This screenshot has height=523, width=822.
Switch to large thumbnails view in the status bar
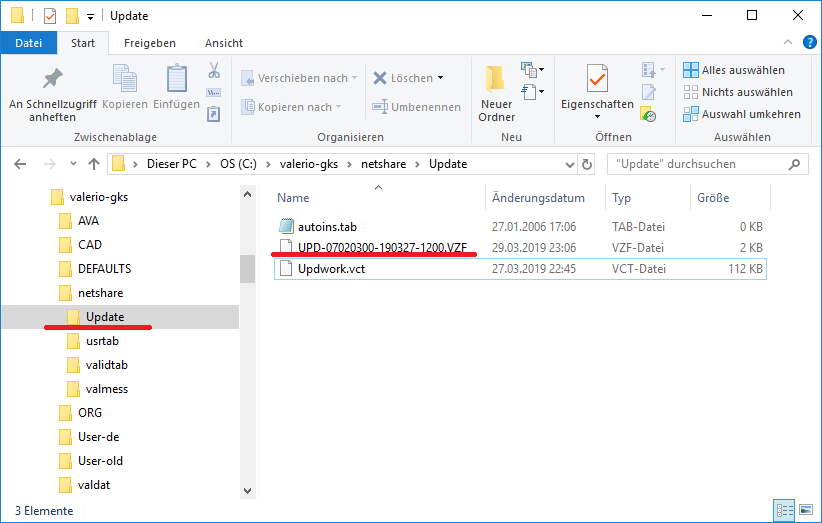[805, 511]
